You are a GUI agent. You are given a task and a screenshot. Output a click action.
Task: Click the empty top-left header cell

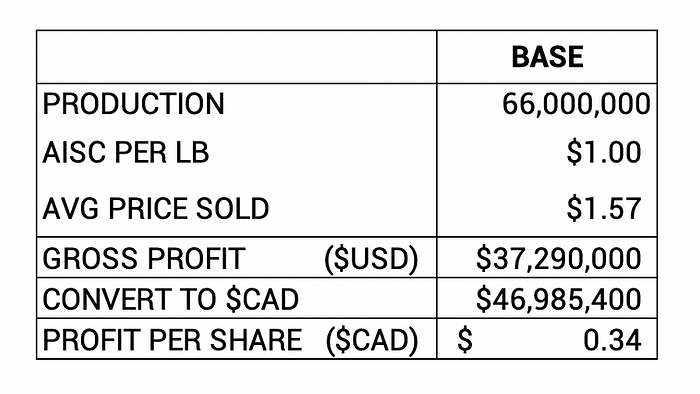pos(237,57)
